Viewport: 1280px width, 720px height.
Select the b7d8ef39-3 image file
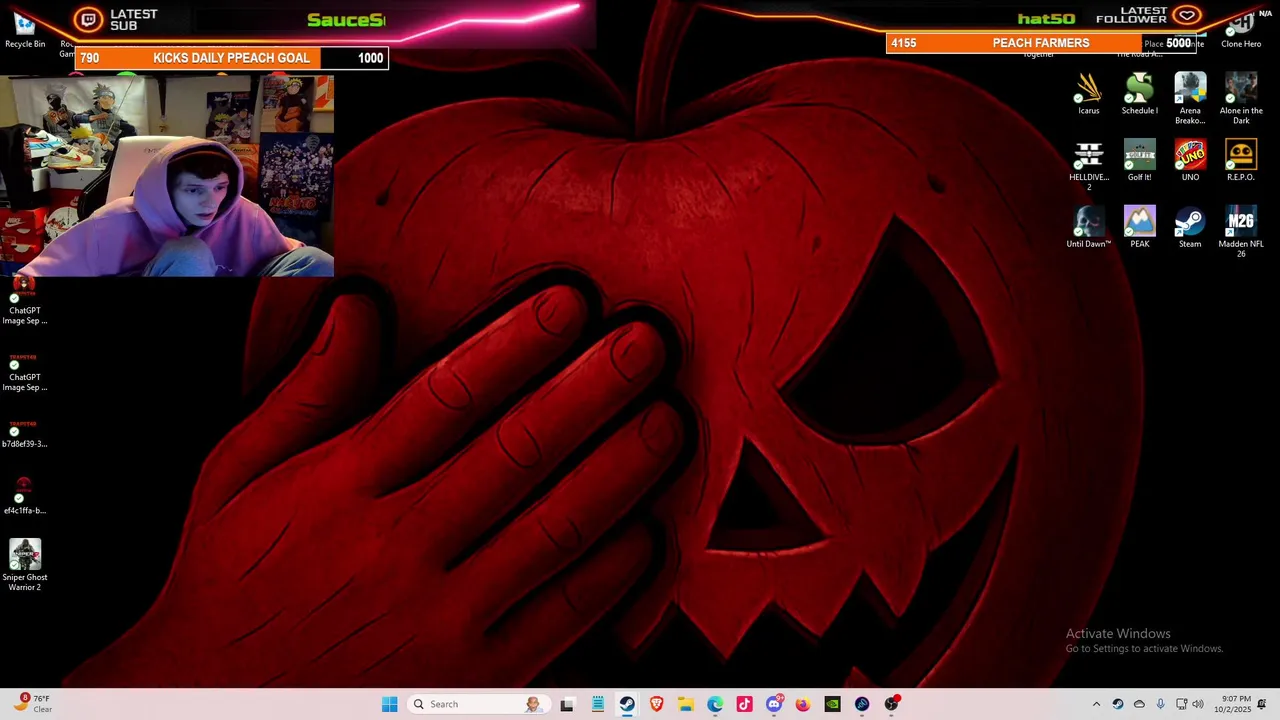[x=25, y=434]
